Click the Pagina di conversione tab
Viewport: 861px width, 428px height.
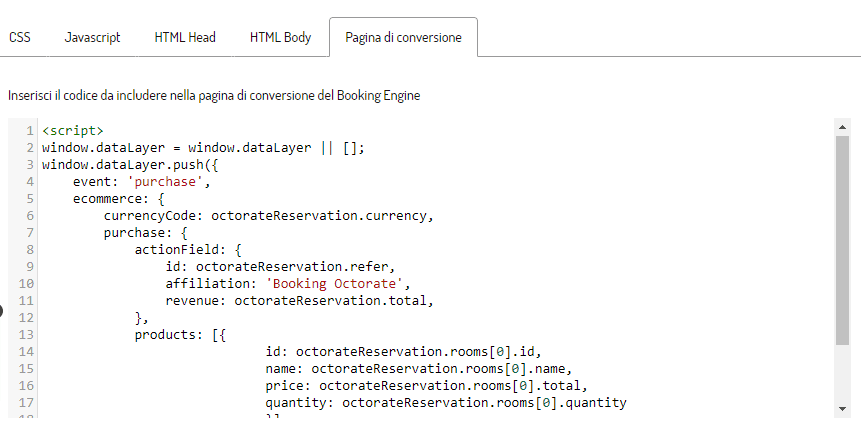tap(403, 37)
